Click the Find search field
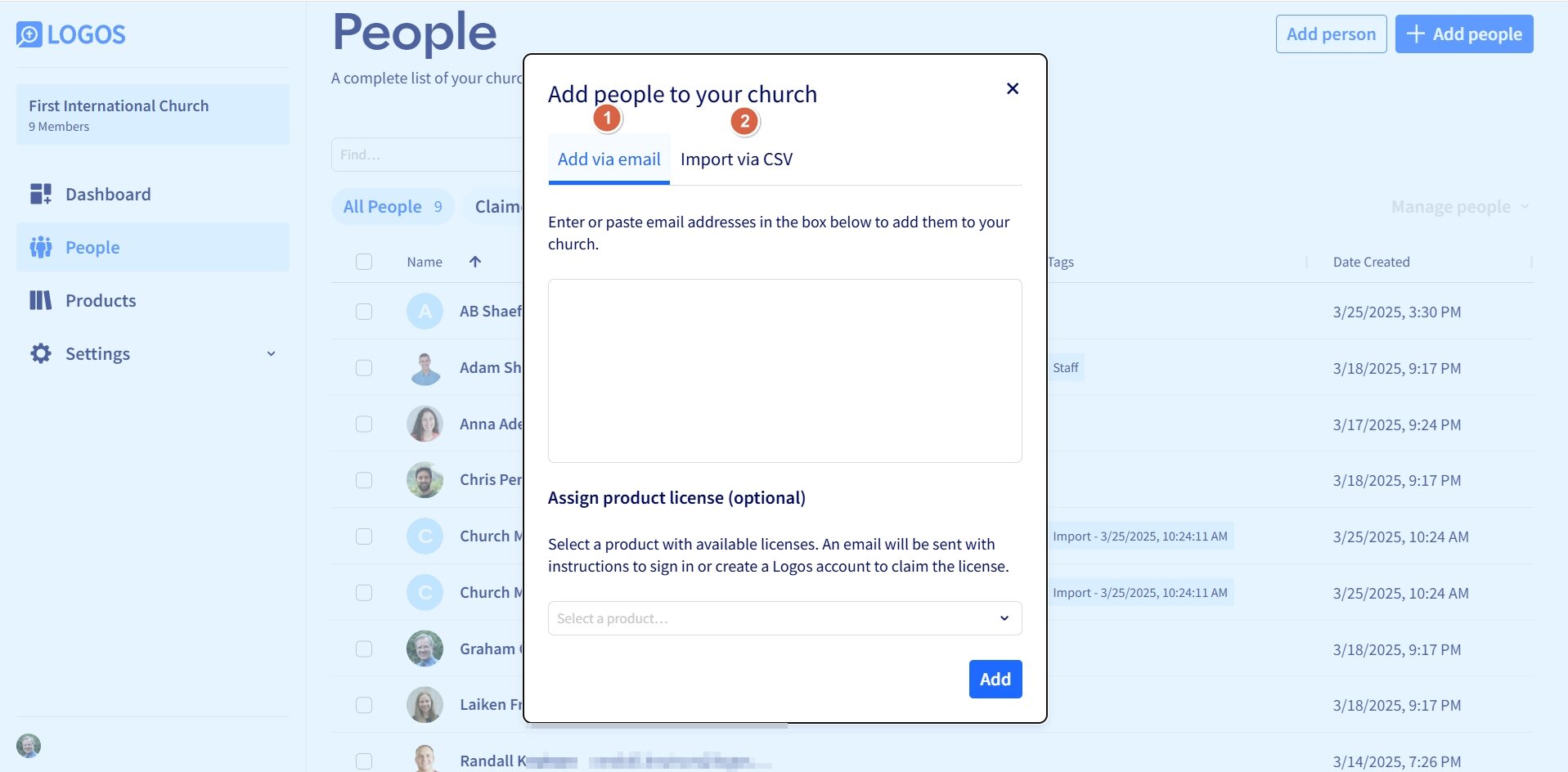 pos(427,155)
